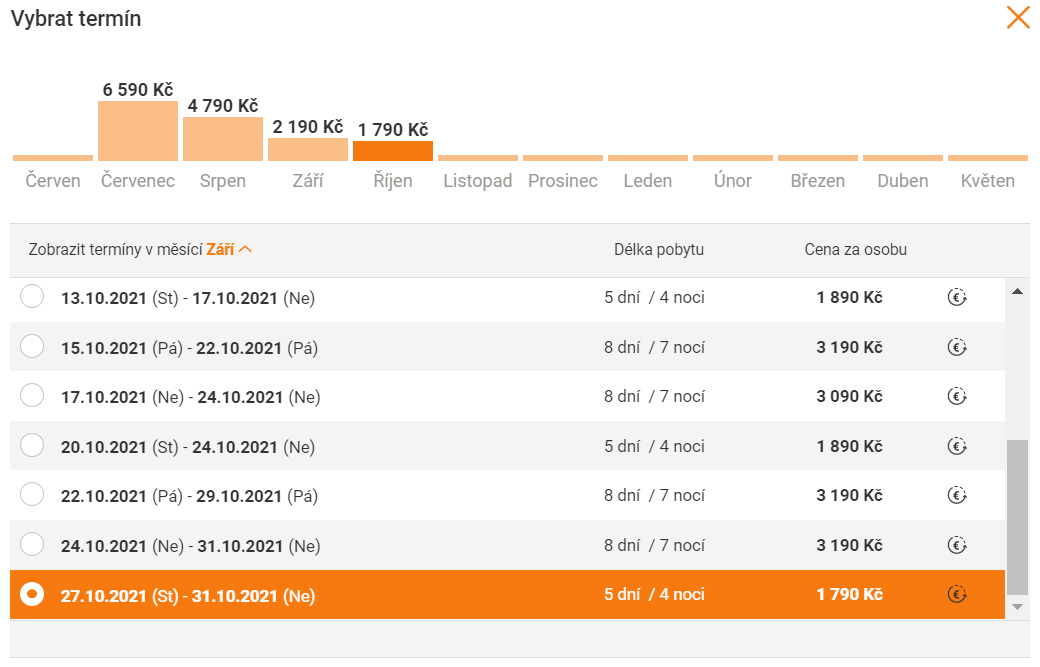
Task: Open euro price icon for 24.10.2021 row
Action: point(956,545)
